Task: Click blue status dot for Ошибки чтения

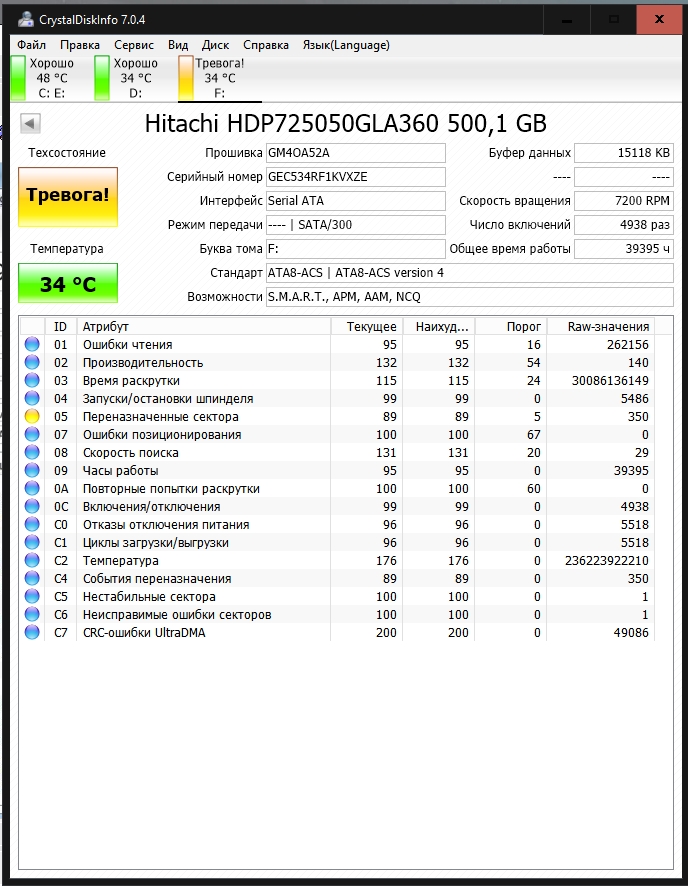Action: (x=32, y=345)
